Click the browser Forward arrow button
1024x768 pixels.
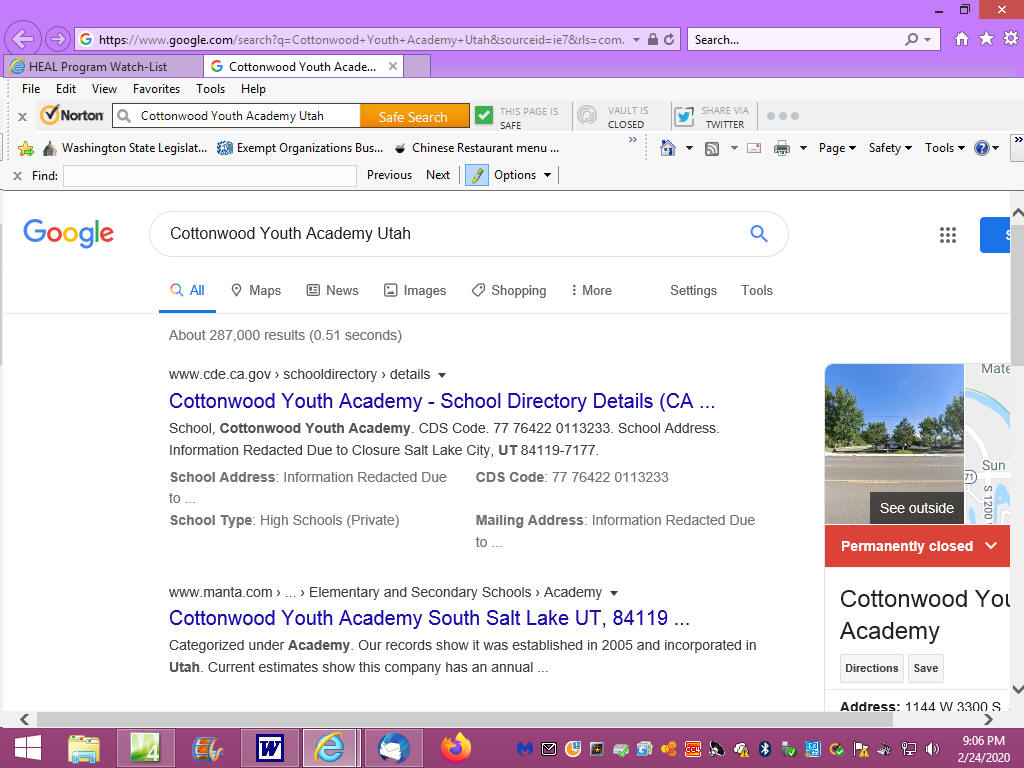coord(58,39)
